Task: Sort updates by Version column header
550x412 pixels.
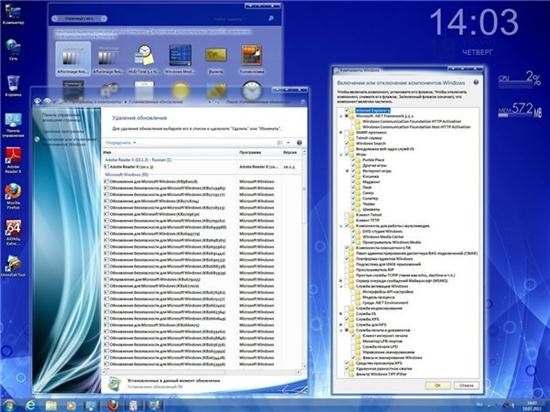Action: [291, 153]
